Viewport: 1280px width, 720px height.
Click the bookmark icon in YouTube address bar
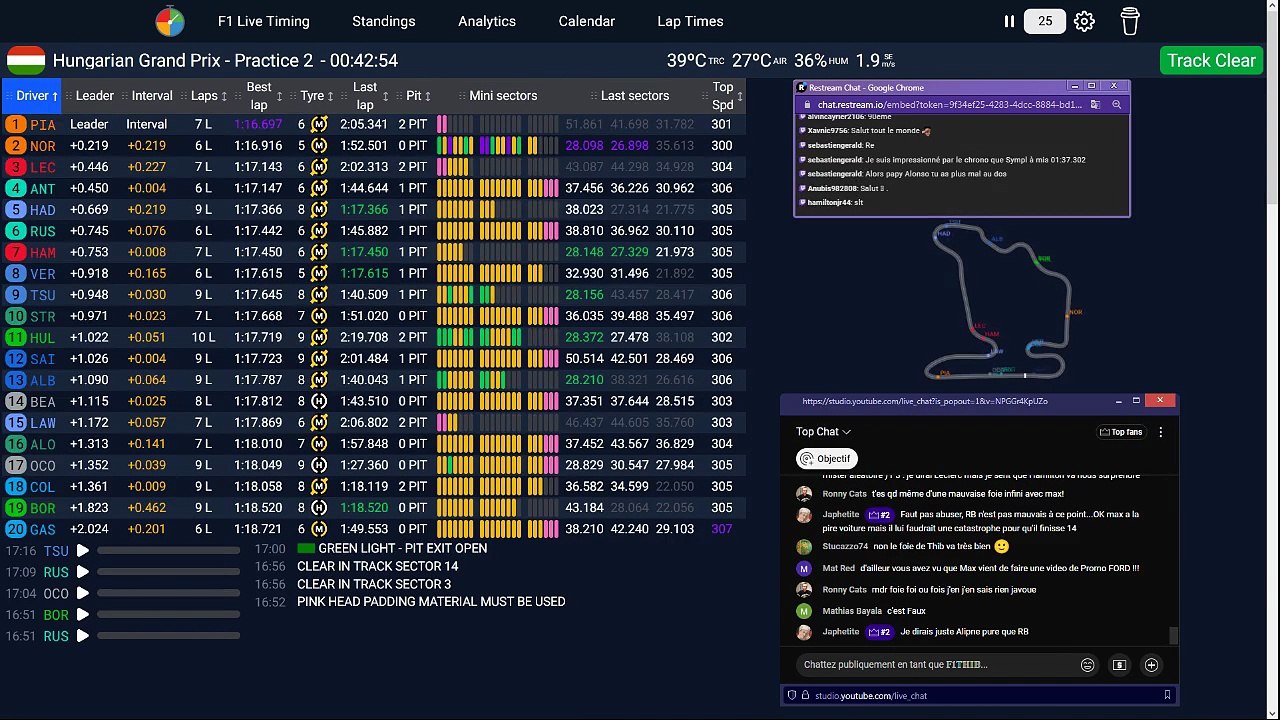1167,695
